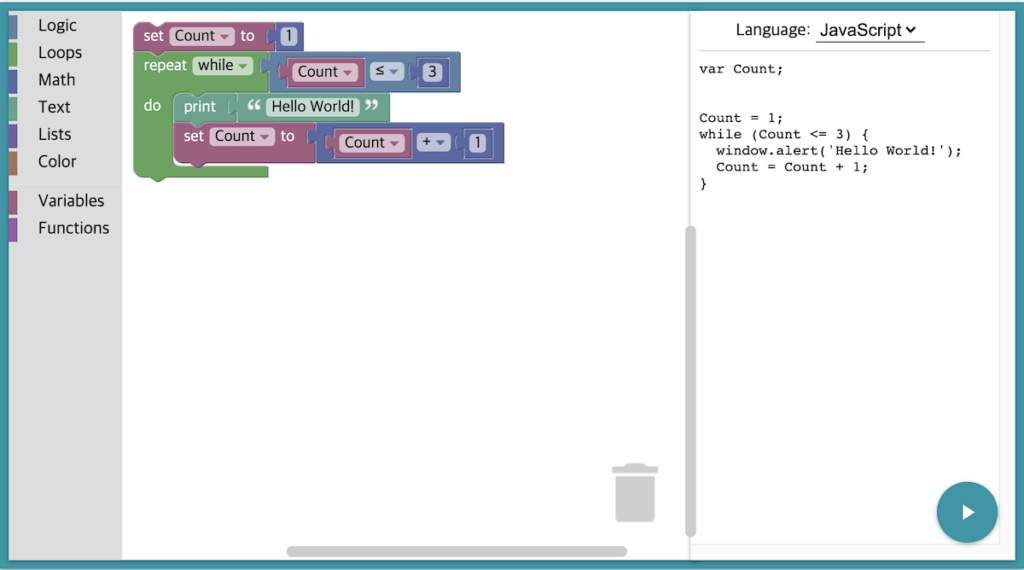Open the Functions category
The image size is (1024, 570).
pos(74,228)
